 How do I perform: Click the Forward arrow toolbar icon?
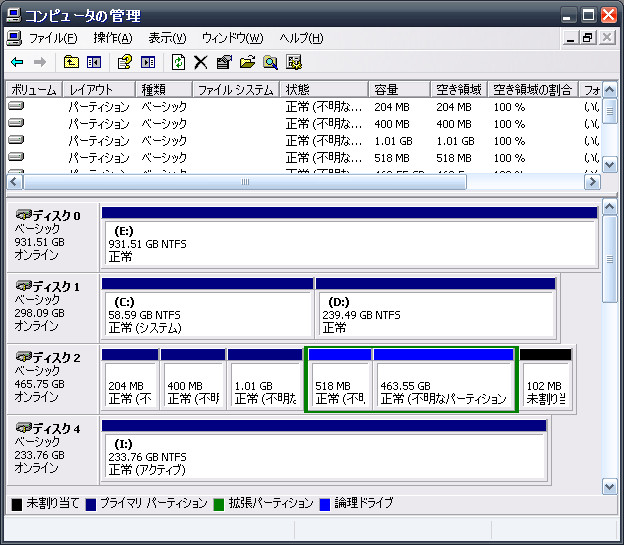[x=40, y=63]
